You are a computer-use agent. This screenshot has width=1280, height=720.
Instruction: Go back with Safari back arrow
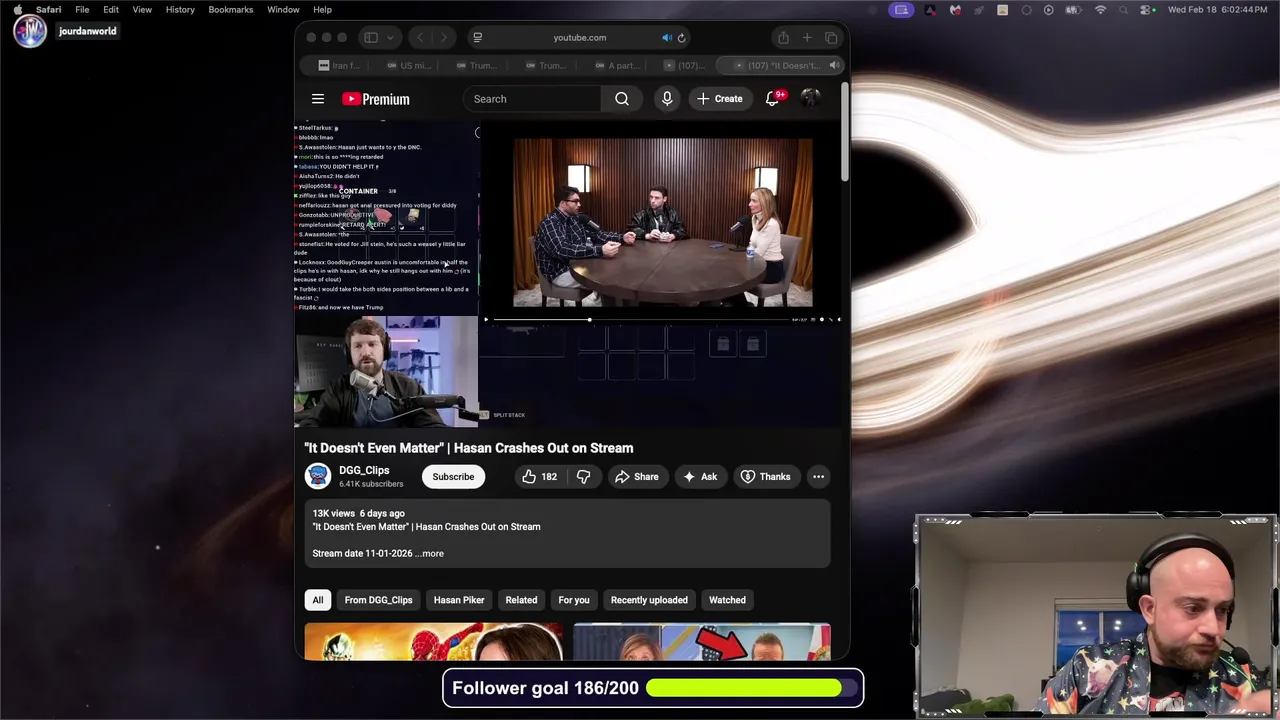click(x=421, y=38)
